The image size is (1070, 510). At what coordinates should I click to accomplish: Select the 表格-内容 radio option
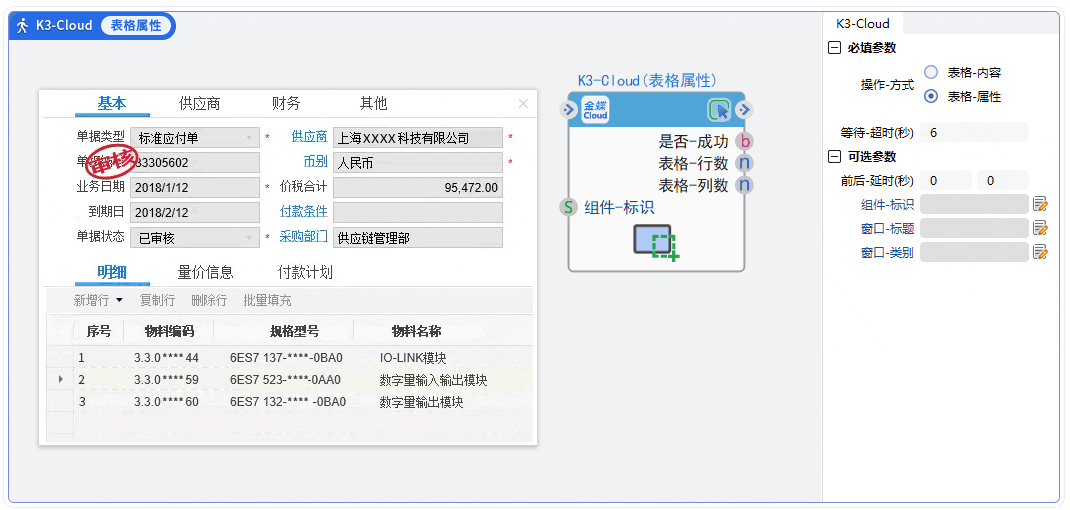tap(931, 73)
